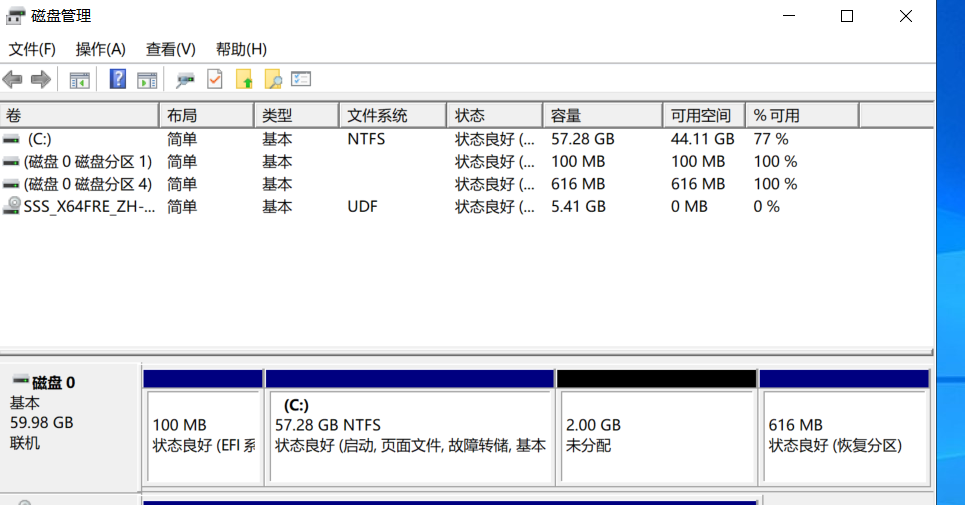Click the forward arrow toolbar icon
Image resolution: width=965 pixels, height=505 pixels.
(x=40, y=80)
